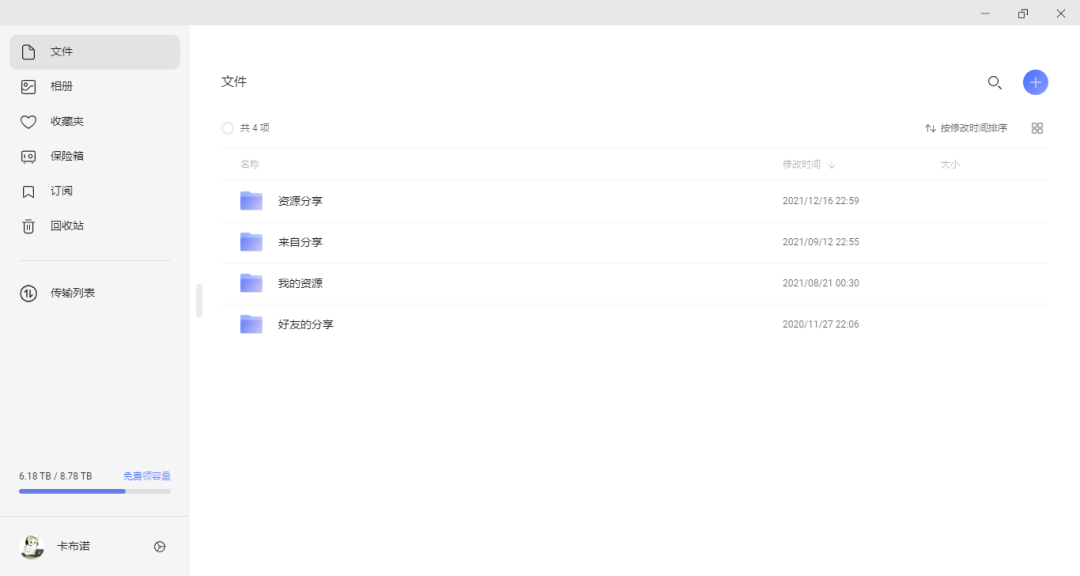Switch to grid view layout icon
This screenshot has height=576, width=1080.
[1037, 128]
